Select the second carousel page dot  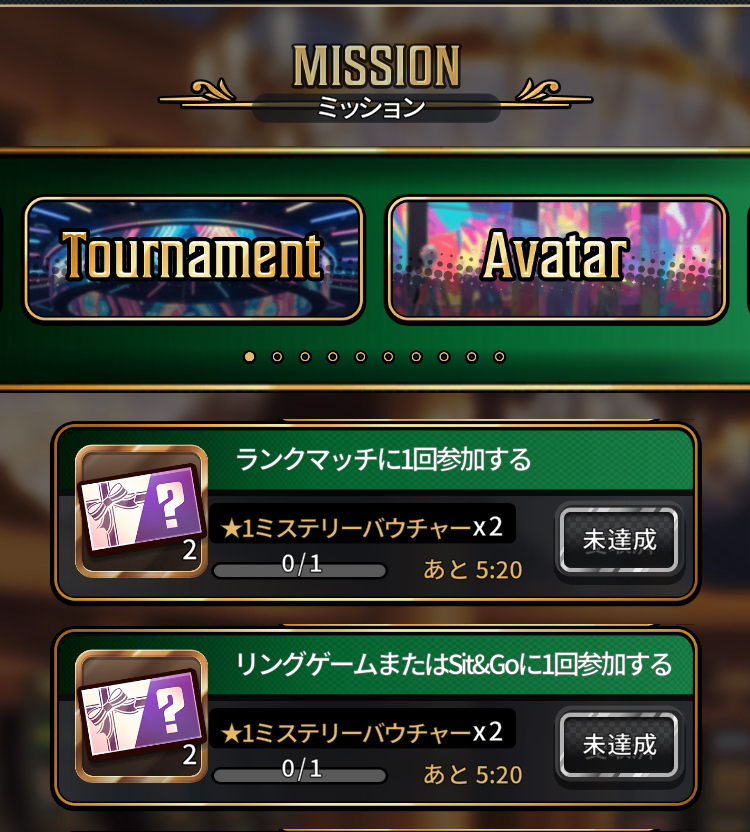point(277,357)
